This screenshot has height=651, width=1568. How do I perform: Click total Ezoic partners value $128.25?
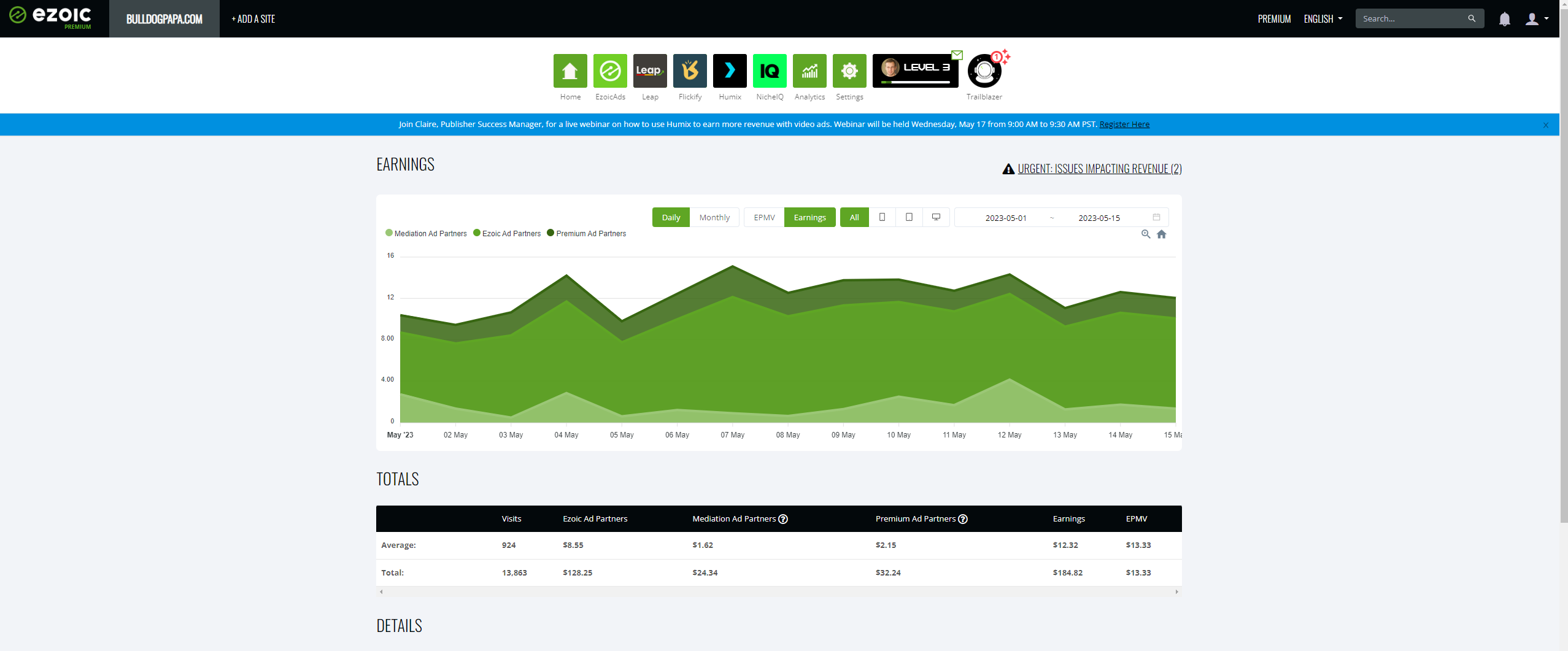tap(577, 573)
